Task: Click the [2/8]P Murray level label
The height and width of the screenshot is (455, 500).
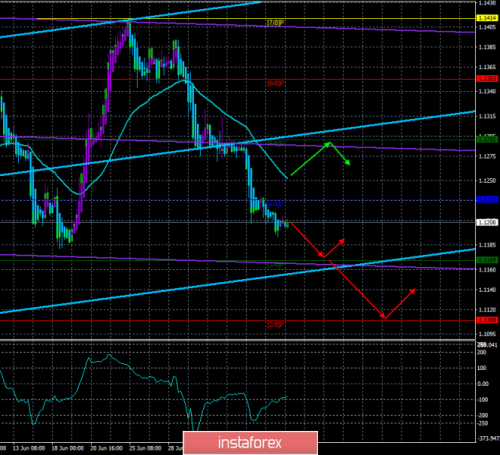Action: (275, 325)
